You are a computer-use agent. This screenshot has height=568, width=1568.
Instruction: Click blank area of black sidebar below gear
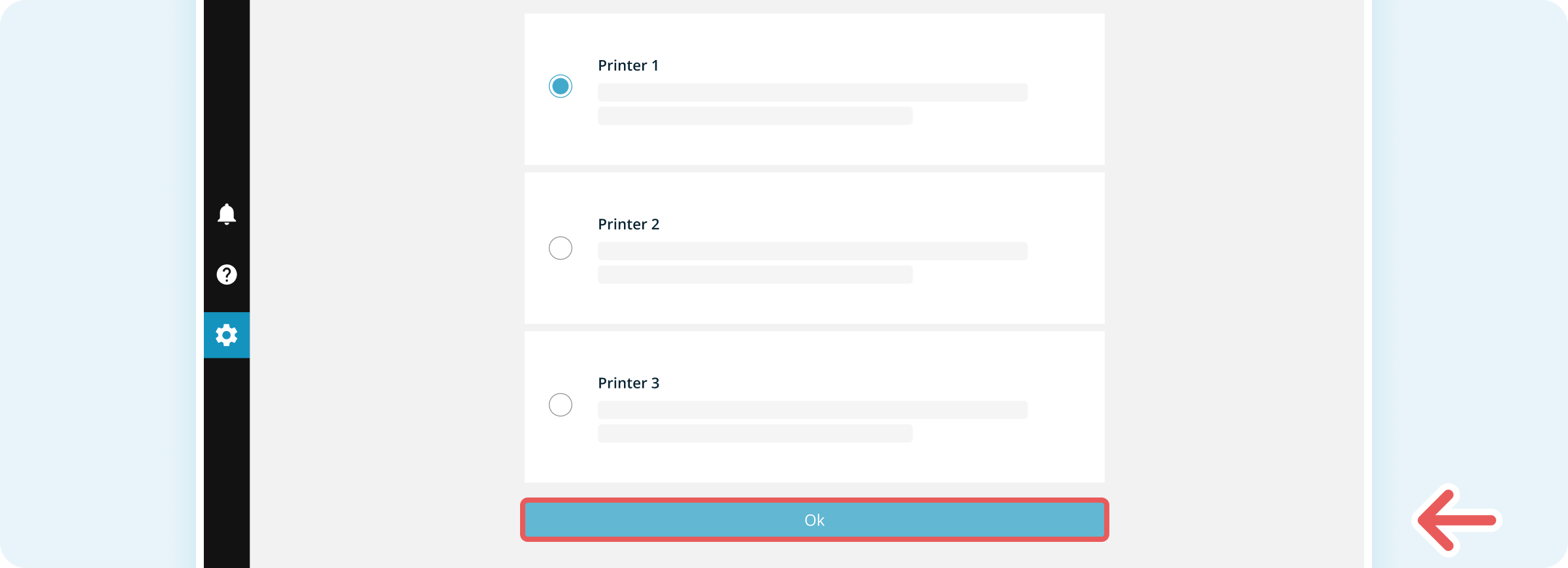click(227, 457)
